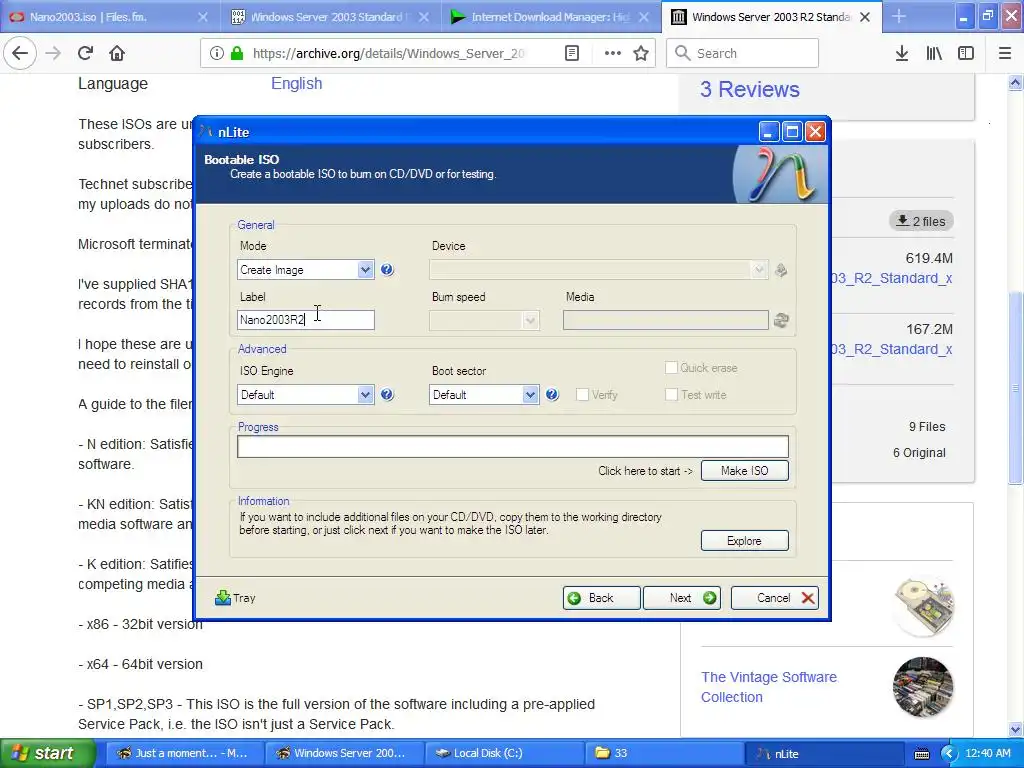Switch to Windows Server 2003 Standard tab
Viewport: 1024px width, 768px height.
click(x=329, y=17)
